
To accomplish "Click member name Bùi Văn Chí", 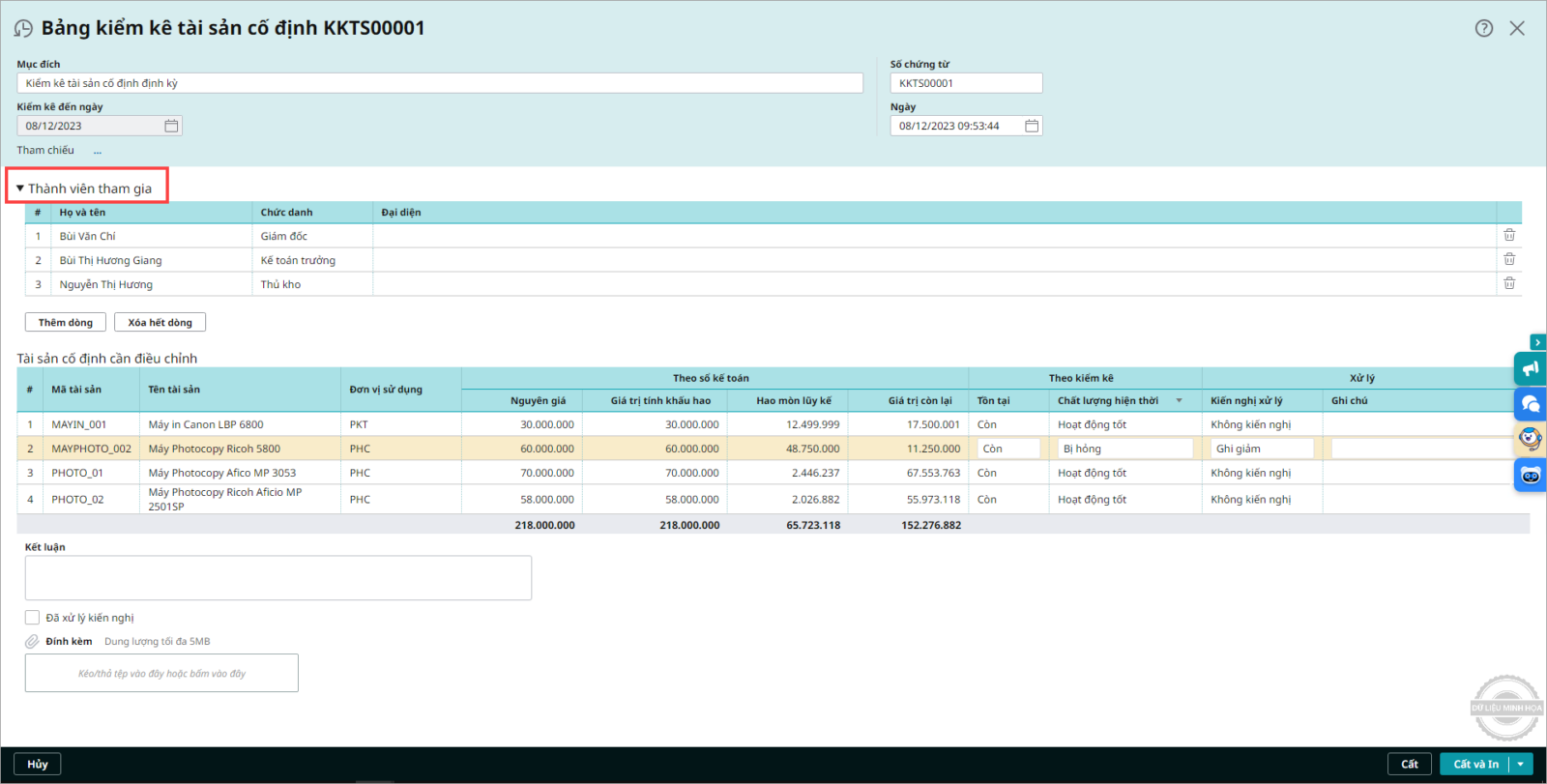I will point(87,236).
